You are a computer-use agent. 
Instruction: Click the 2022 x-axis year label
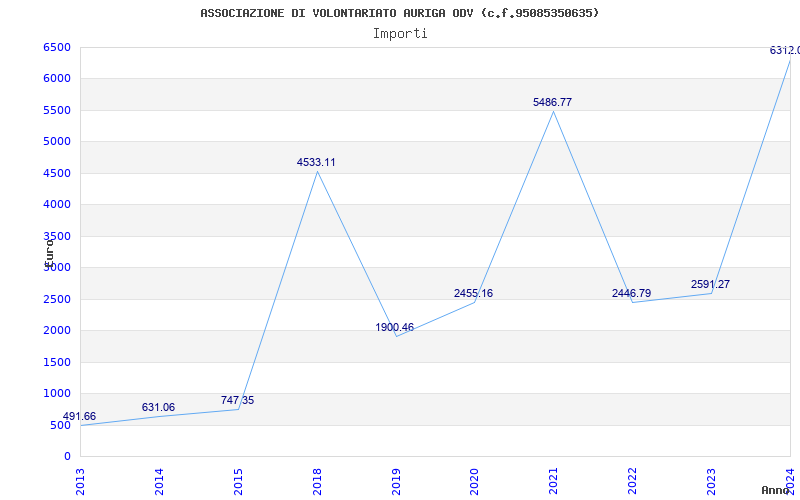[632, 482]
